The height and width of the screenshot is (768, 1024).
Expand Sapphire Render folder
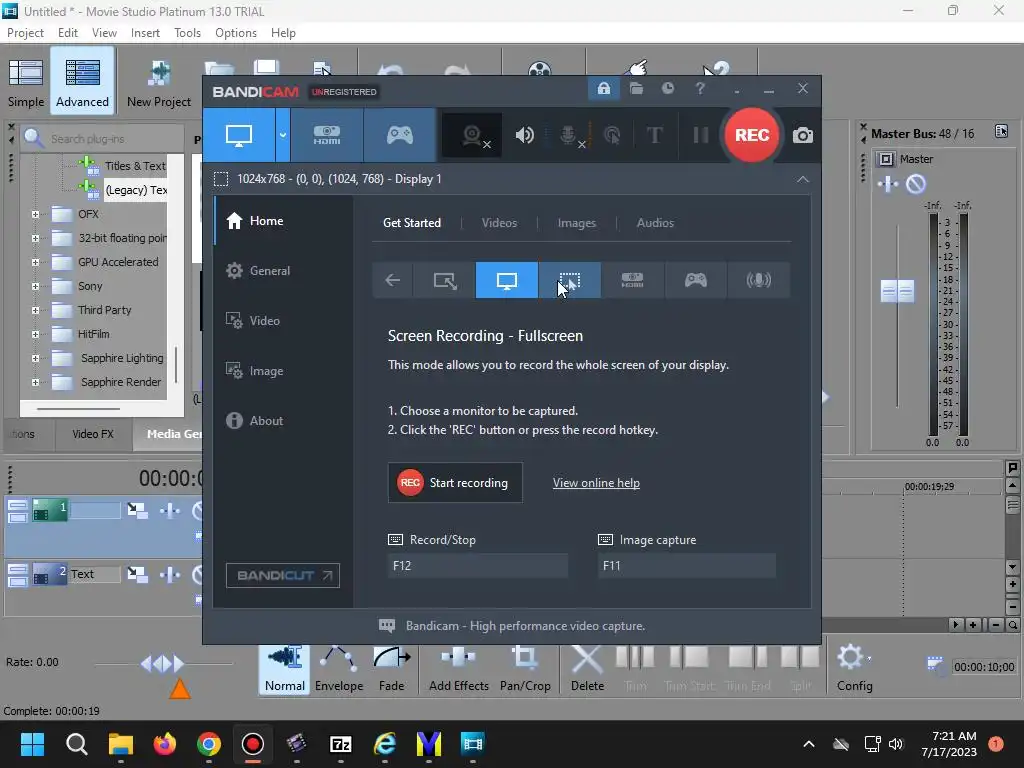[x=35, y=382]
